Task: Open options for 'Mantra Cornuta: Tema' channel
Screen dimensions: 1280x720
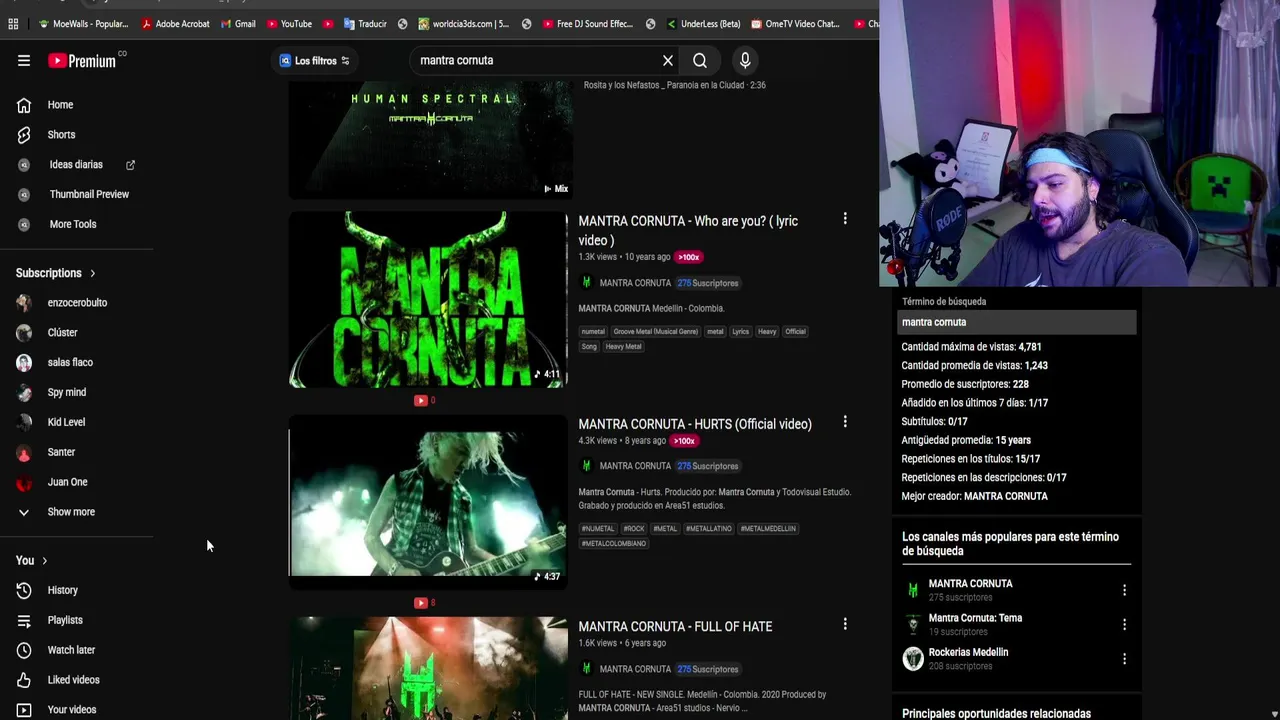Action: pos(1124,624)
